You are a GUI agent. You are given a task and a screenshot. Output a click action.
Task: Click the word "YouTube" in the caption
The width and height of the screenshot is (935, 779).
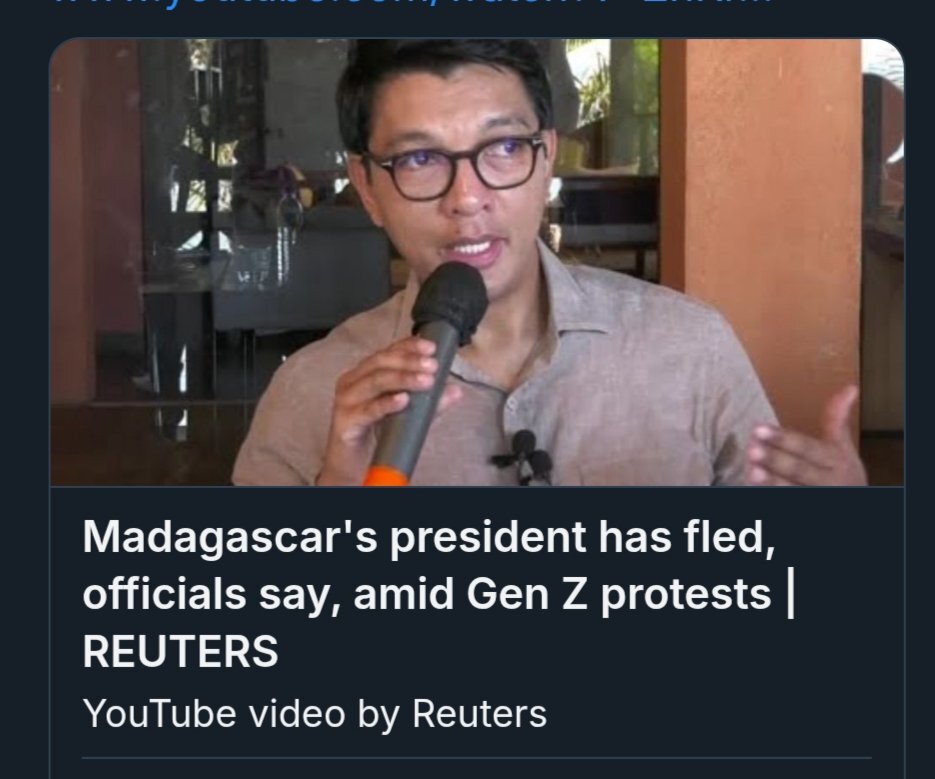click(x=160, y=713)
